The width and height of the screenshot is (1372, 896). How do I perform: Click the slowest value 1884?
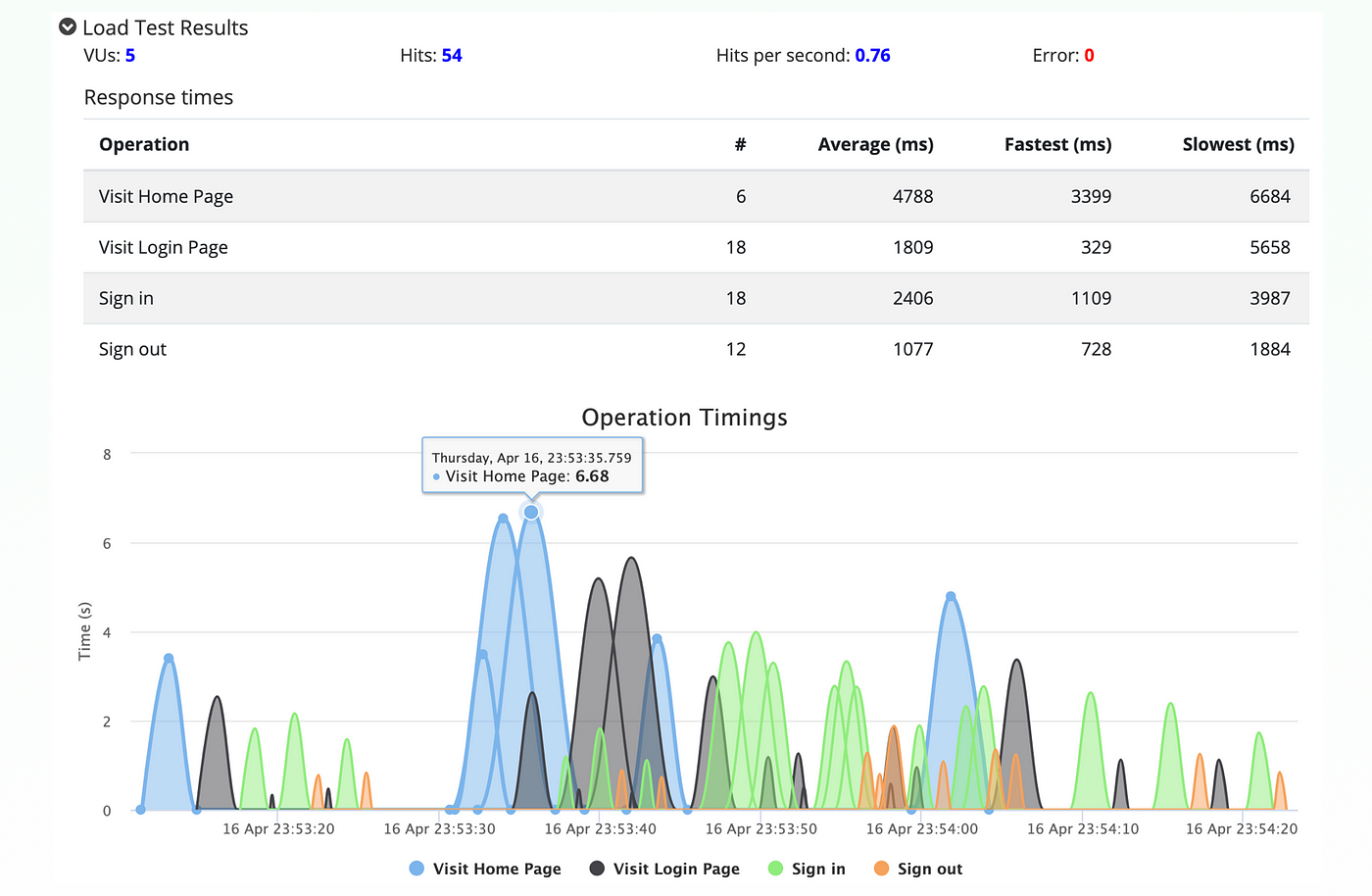click(x=1270, y=349)
